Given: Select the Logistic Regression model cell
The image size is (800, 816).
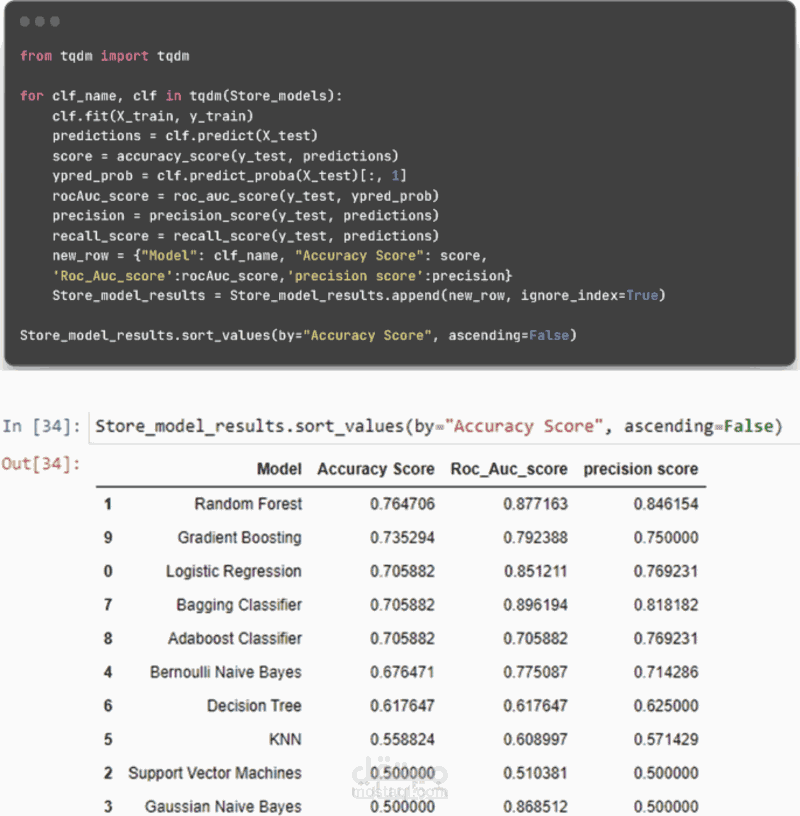Looking at the screenshot, I should pos(233,571).
